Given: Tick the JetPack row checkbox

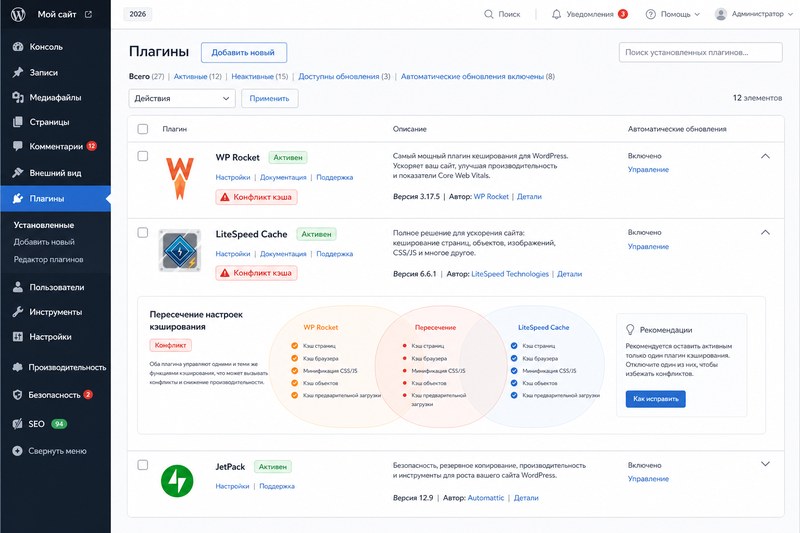Looking at the screenshot, I should 143,465.
